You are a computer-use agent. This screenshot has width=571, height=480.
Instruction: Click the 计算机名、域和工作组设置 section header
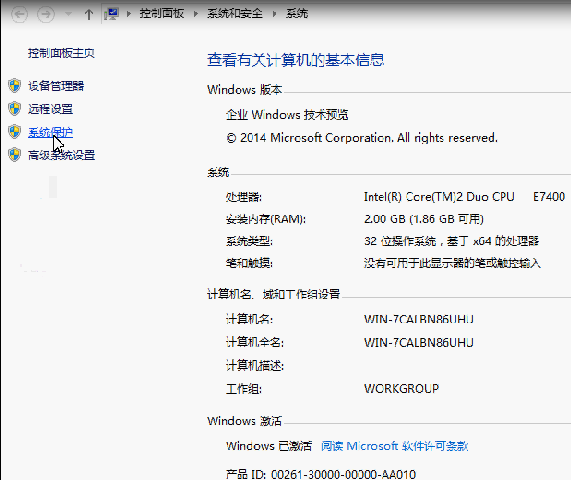tap(273, 294)
